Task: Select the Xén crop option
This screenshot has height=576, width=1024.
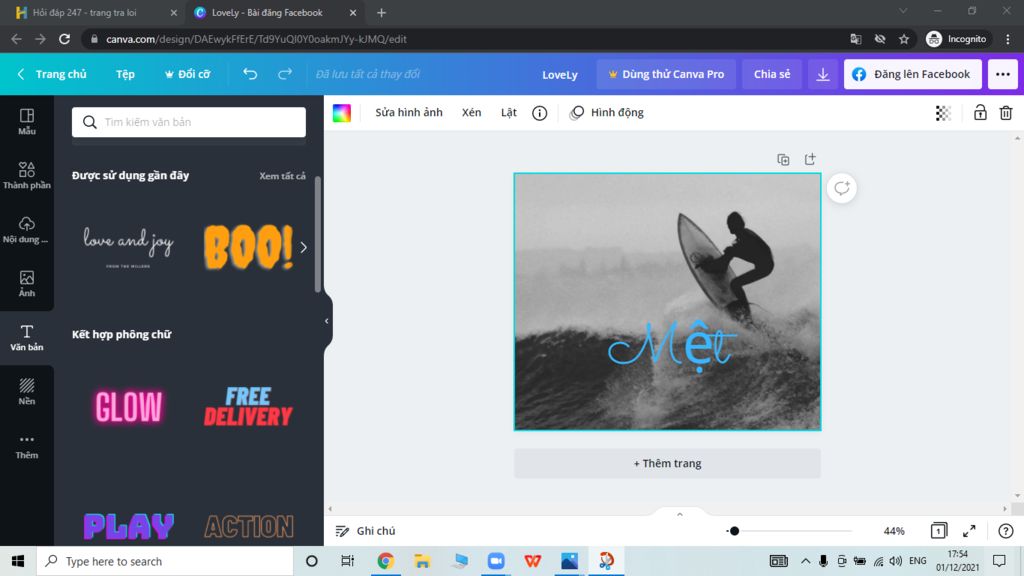Action: 472,112
